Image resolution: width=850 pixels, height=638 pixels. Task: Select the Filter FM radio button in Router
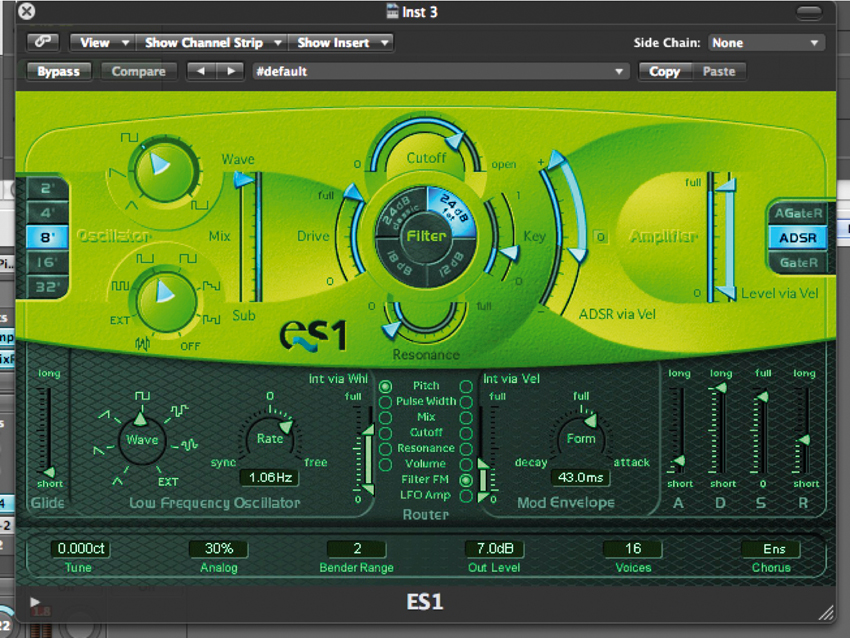click(x=466, y=480)
